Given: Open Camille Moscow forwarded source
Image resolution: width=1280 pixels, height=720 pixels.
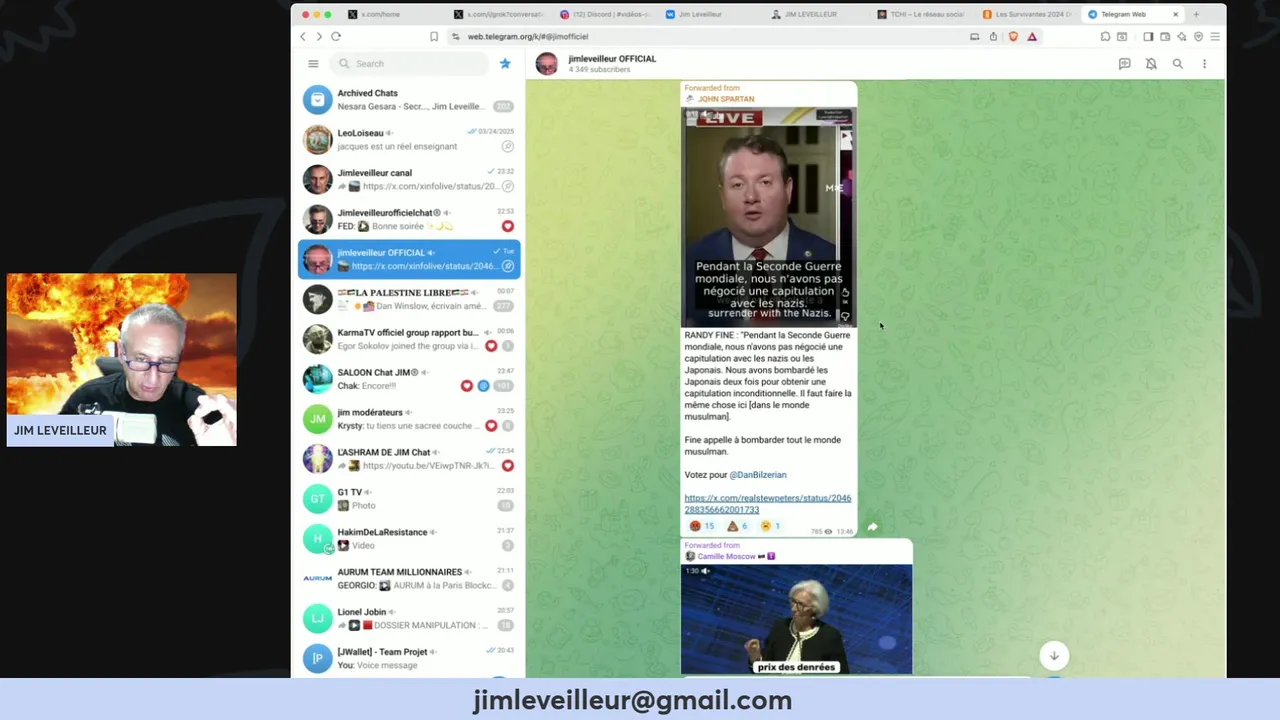Looking at the screenshot, I should 729,556.
